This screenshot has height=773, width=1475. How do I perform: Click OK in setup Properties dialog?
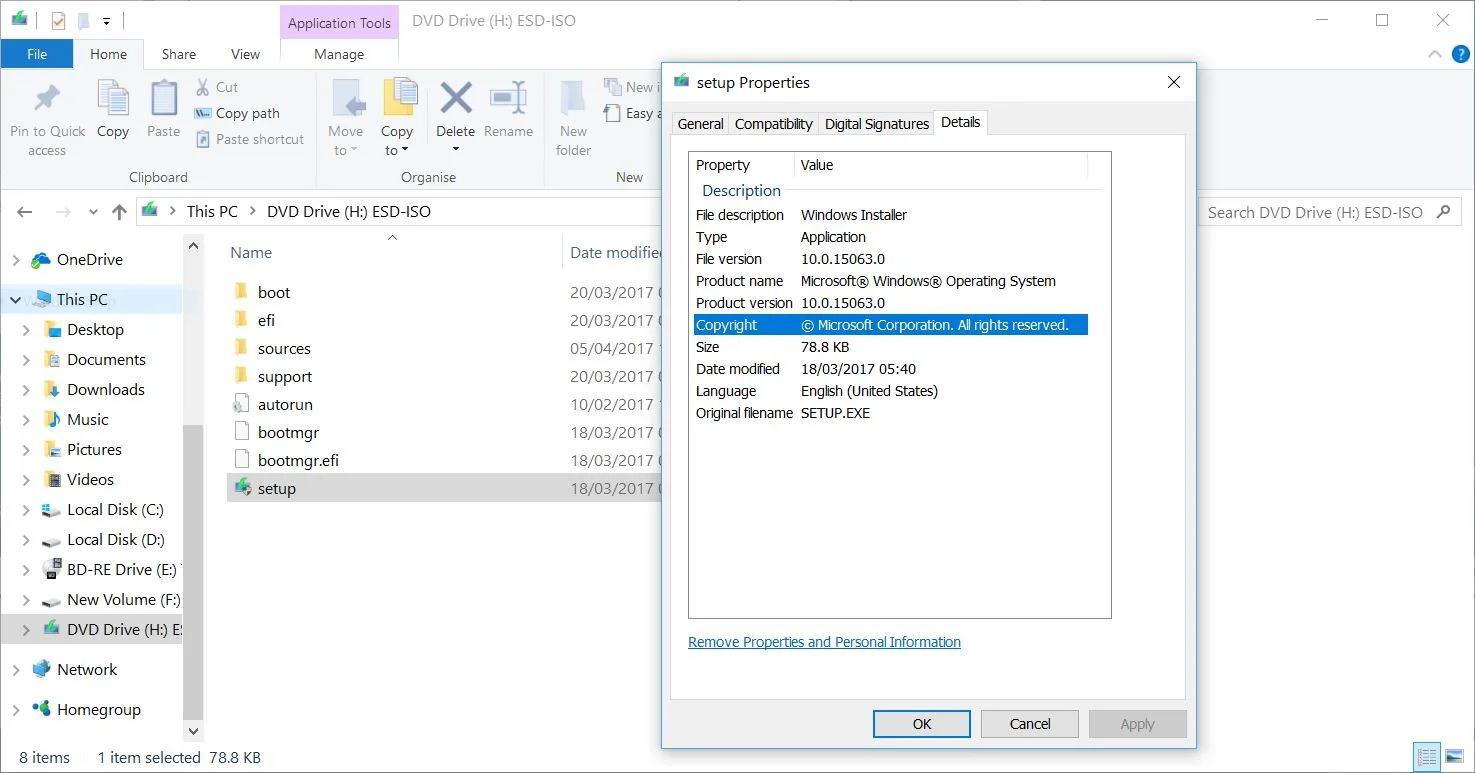coord(922,724)
